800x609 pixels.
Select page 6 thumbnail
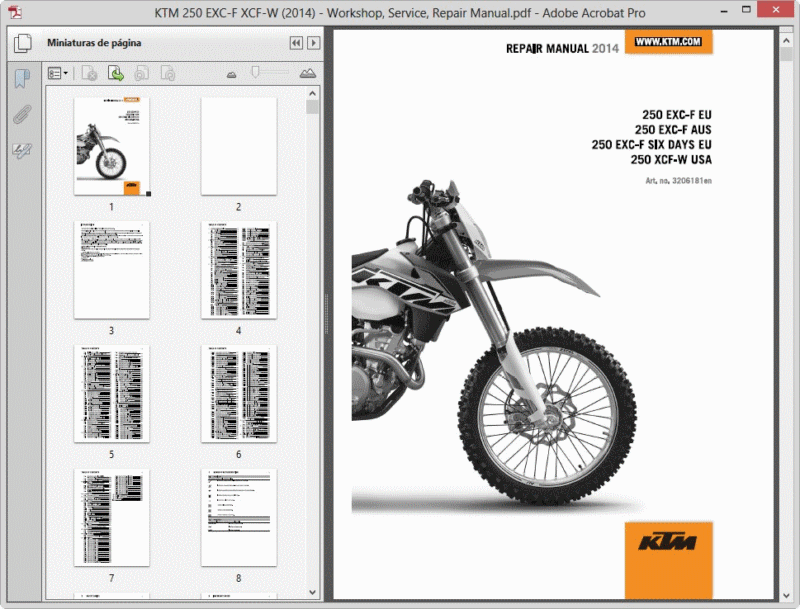[239, 394]
